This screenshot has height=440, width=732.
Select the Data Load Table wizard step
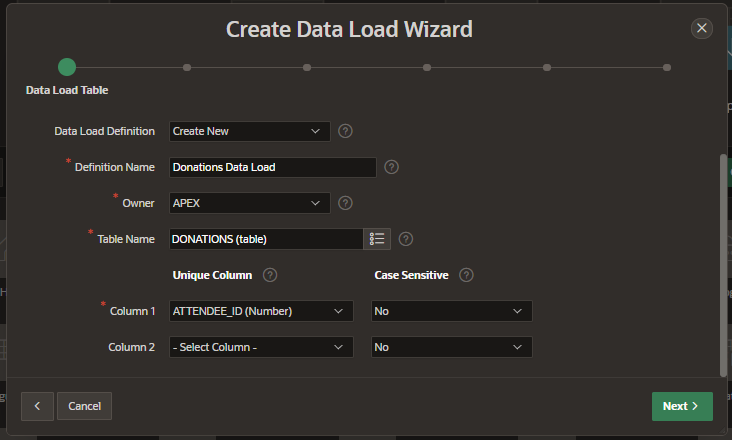click(x=67, y=67)
